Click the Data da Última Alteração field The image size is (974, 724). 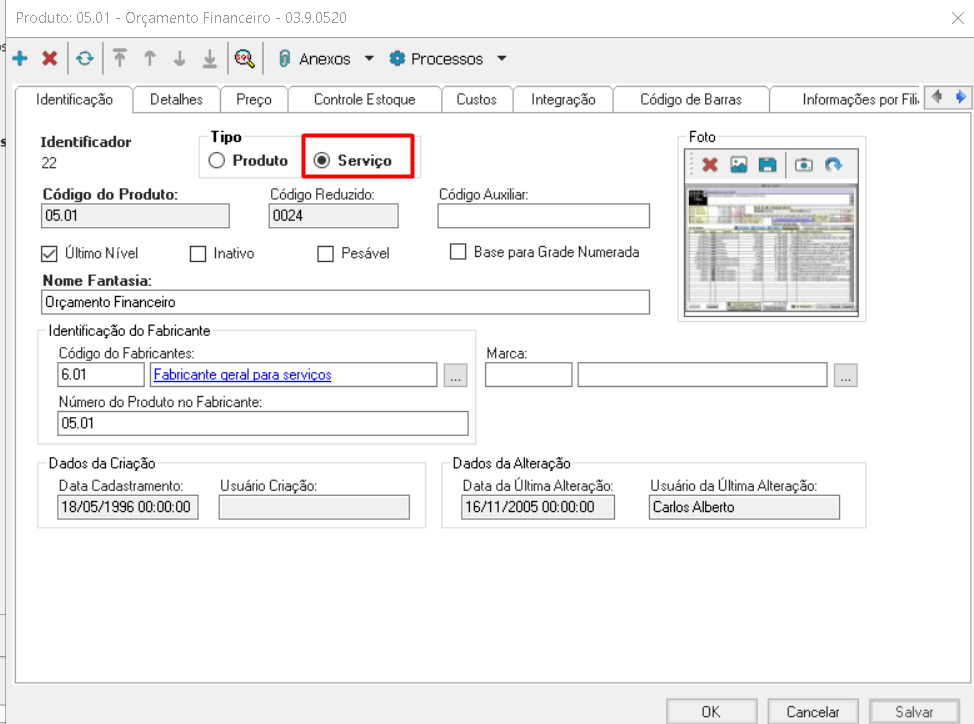coord(538,507)
